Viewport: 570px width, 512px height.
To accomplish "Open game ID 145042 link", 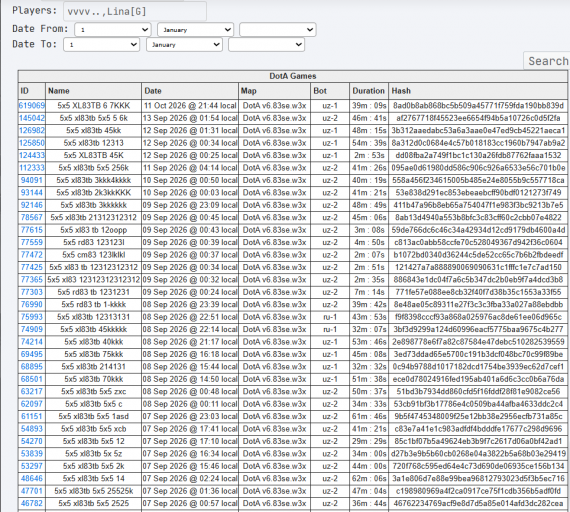I will (32, 118).
